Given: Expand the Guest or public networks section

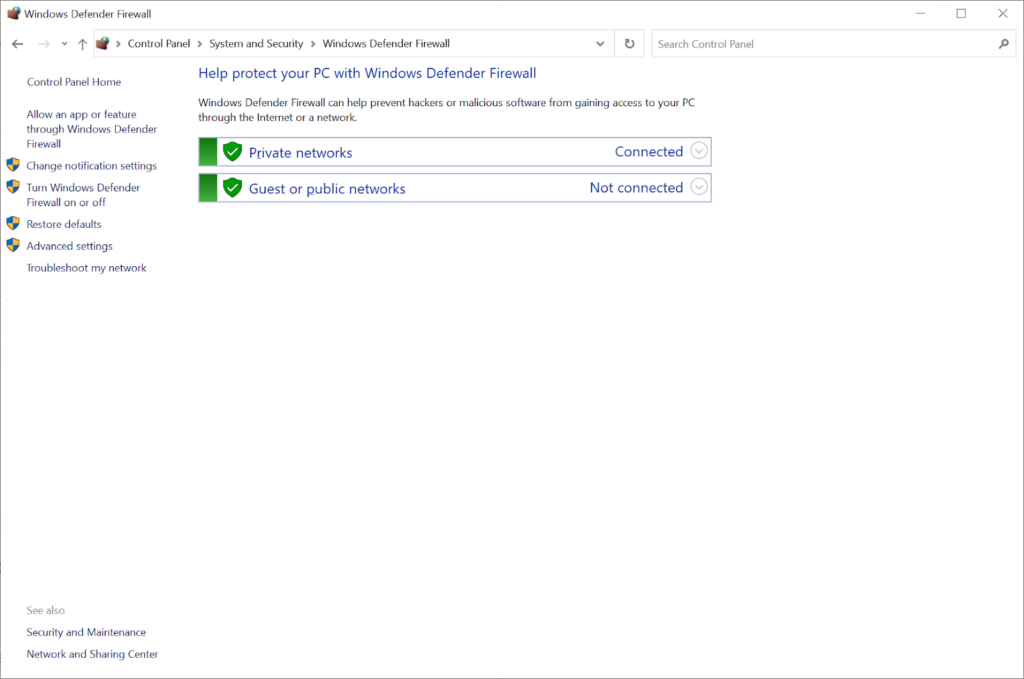Looking at the screenshot, I should click(698, 187).
